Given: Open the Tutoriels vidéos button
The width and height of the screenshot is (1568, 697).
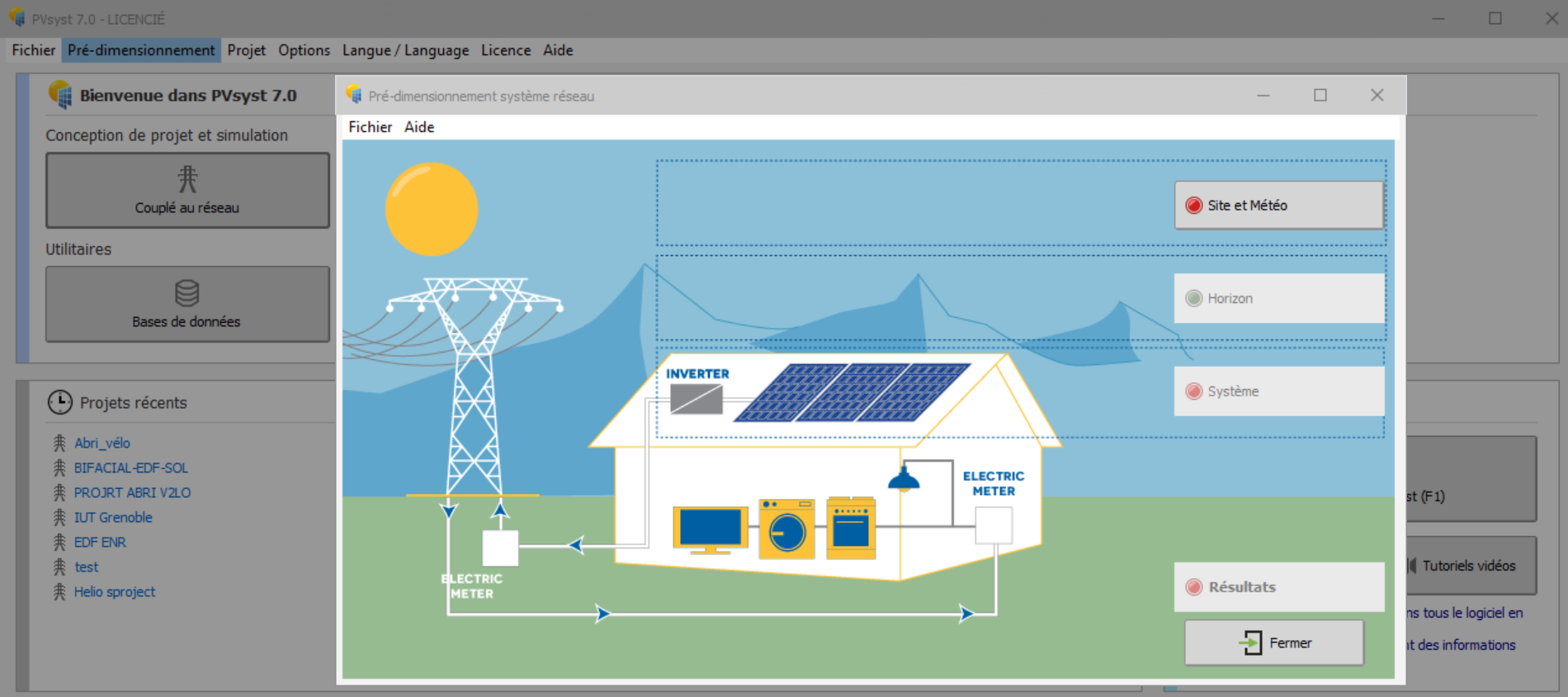Looking at the screenshot, I should click(x=1471, y=566).
